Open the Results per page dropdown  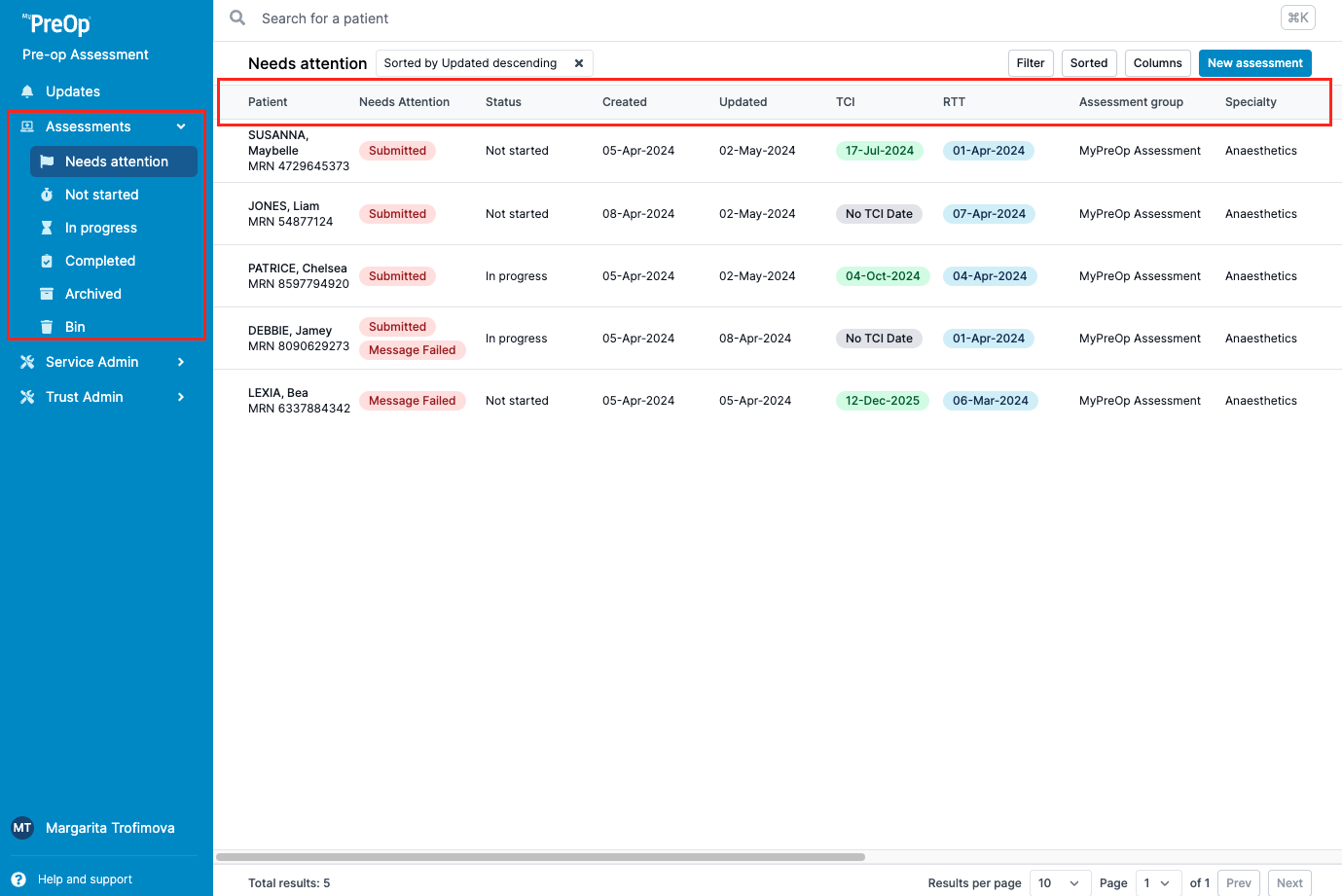tap(1059, 883)
